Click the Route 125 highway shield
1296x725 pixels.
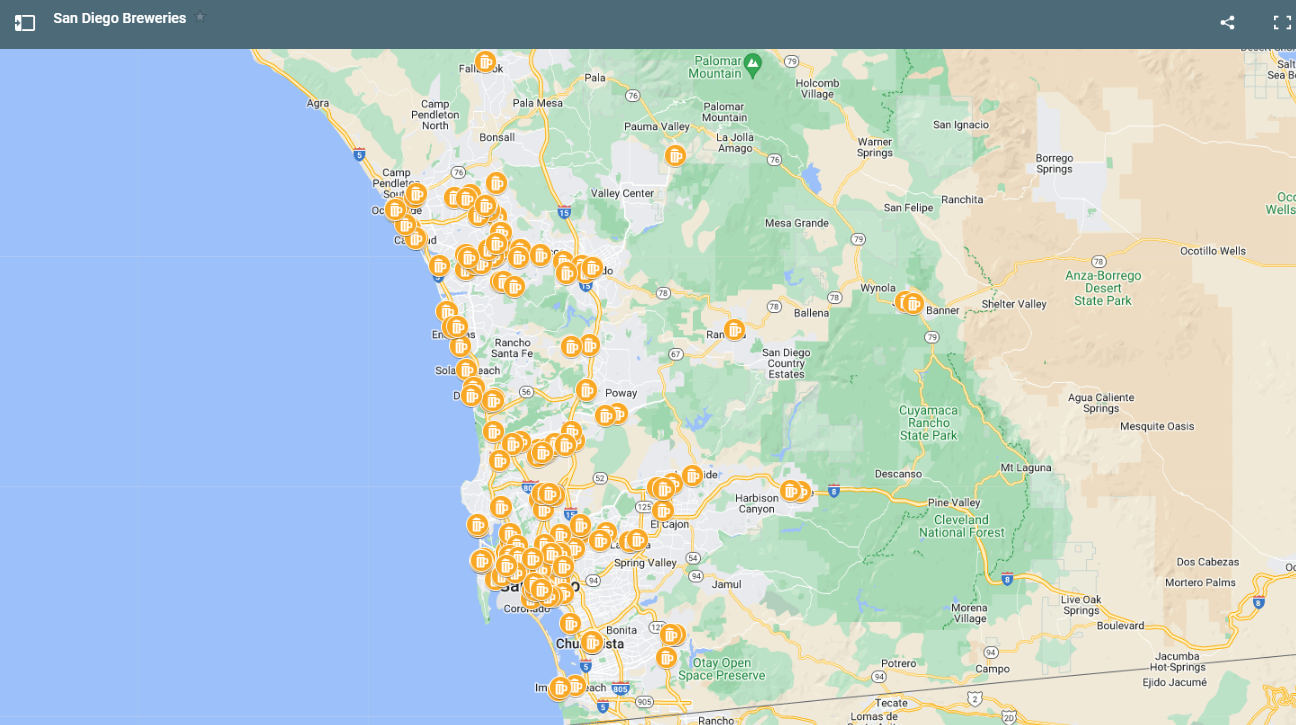coord(643,507)
